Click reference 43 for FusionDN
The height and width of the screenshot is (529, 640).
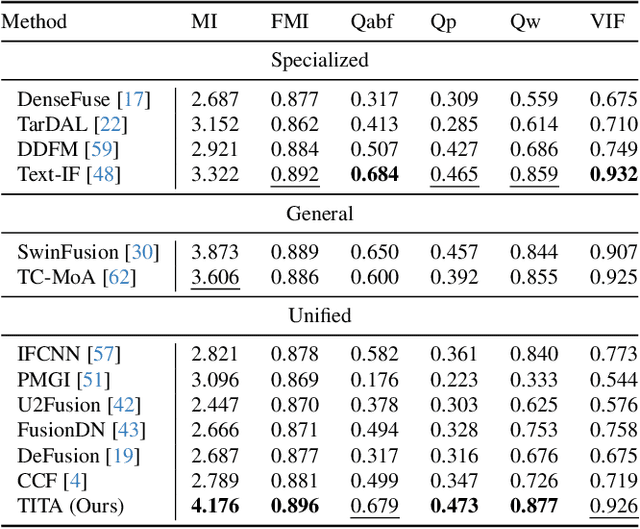click(x=130, y=430)
